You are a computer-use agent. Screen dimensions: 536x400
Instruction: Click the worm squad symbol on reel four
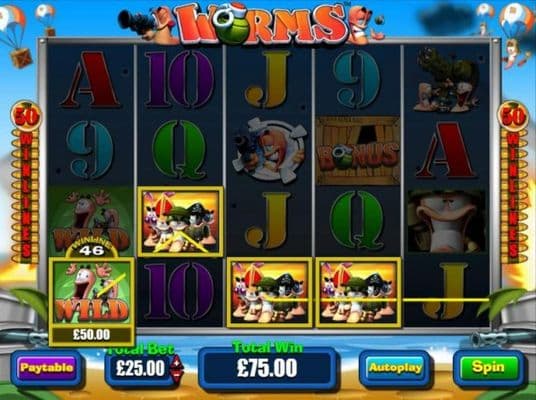click(x=358, y=292)
